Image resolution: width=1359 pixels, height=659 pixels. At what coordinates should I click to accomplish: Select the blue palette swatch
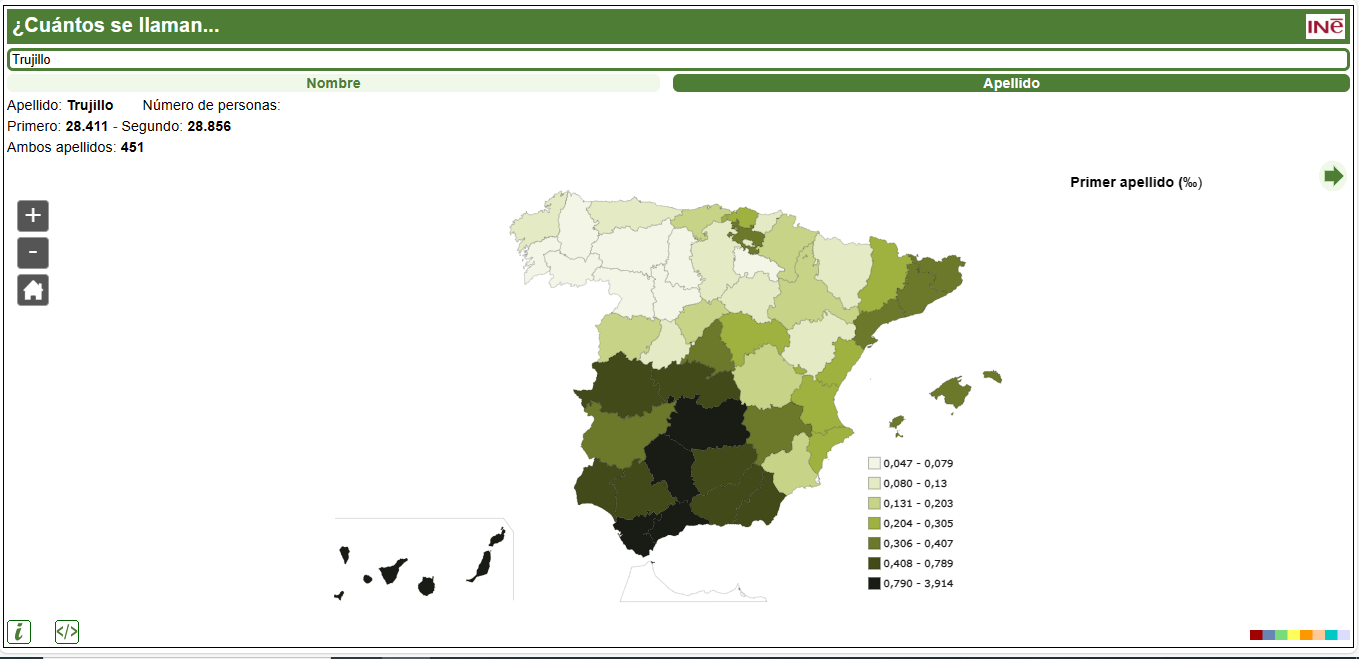1269,635
